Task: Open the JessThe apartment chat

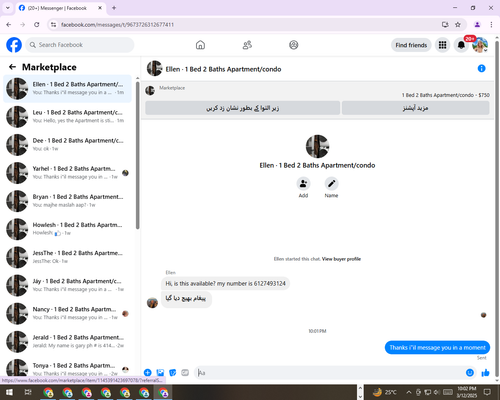Action: 67,257
